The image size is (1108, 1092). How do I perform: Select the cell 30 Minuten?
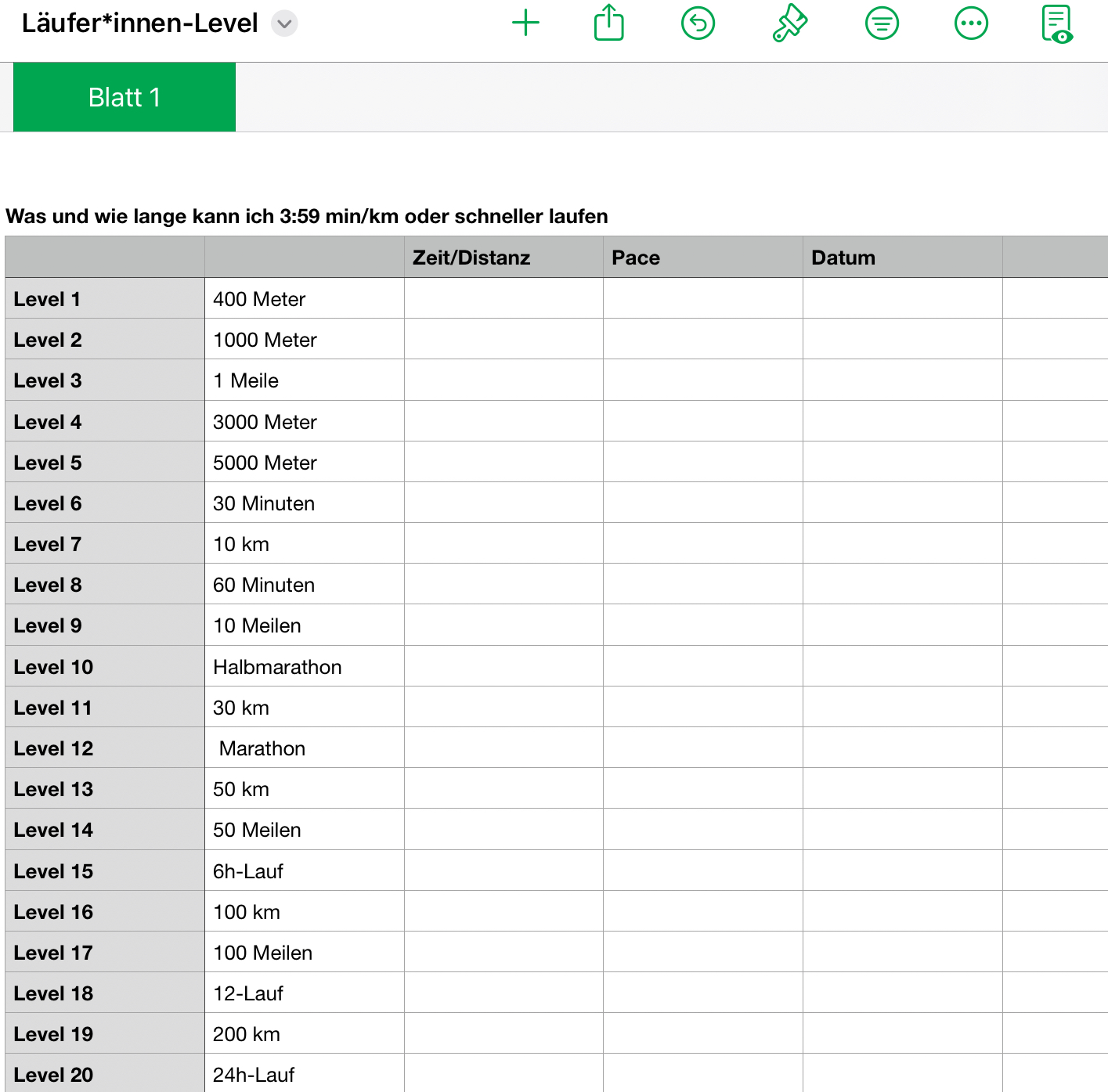[x=305, y=503]
